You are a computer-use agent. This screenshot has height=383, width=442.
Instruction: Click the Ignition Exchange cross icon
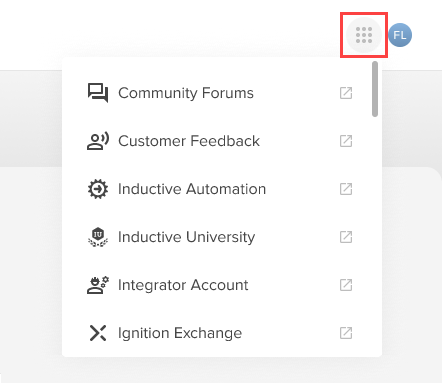(x=98, y=333)
